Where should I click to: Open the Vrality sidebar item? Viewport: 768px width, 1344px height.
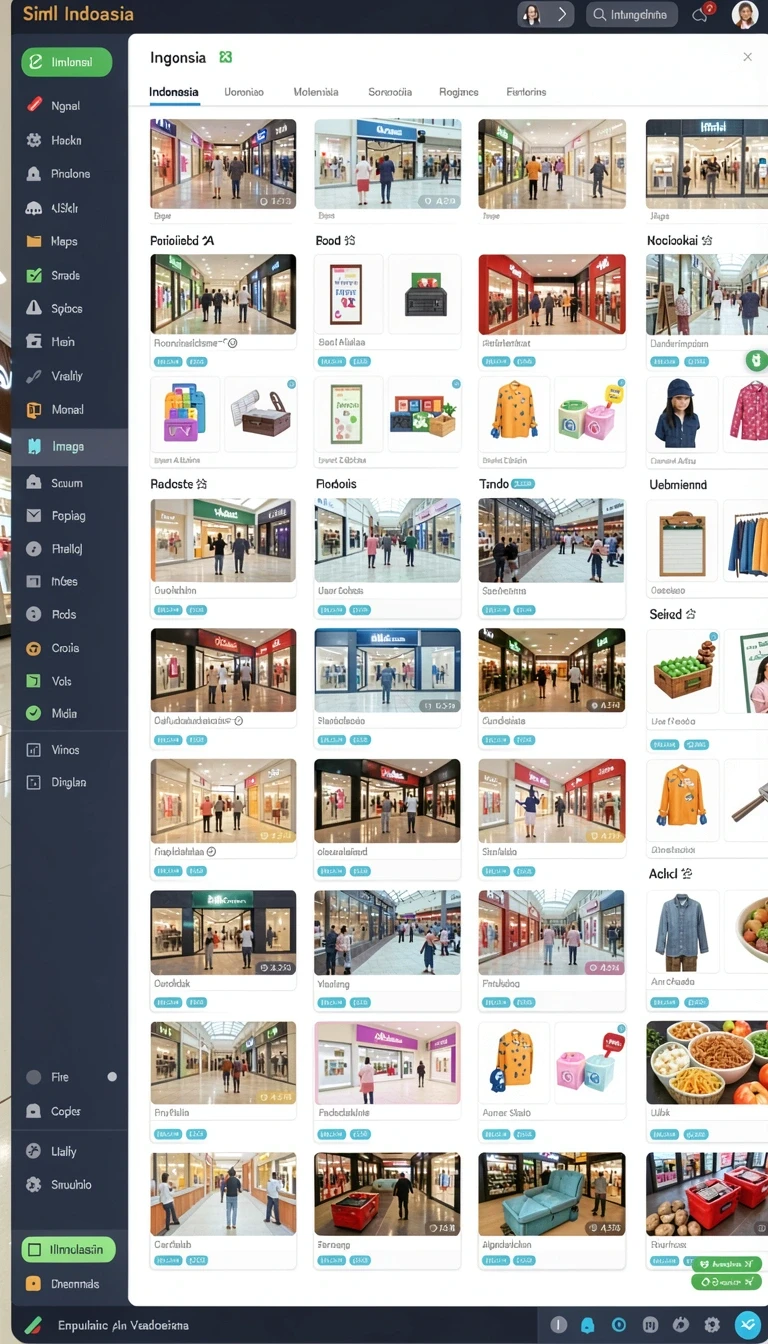point(68,376)
